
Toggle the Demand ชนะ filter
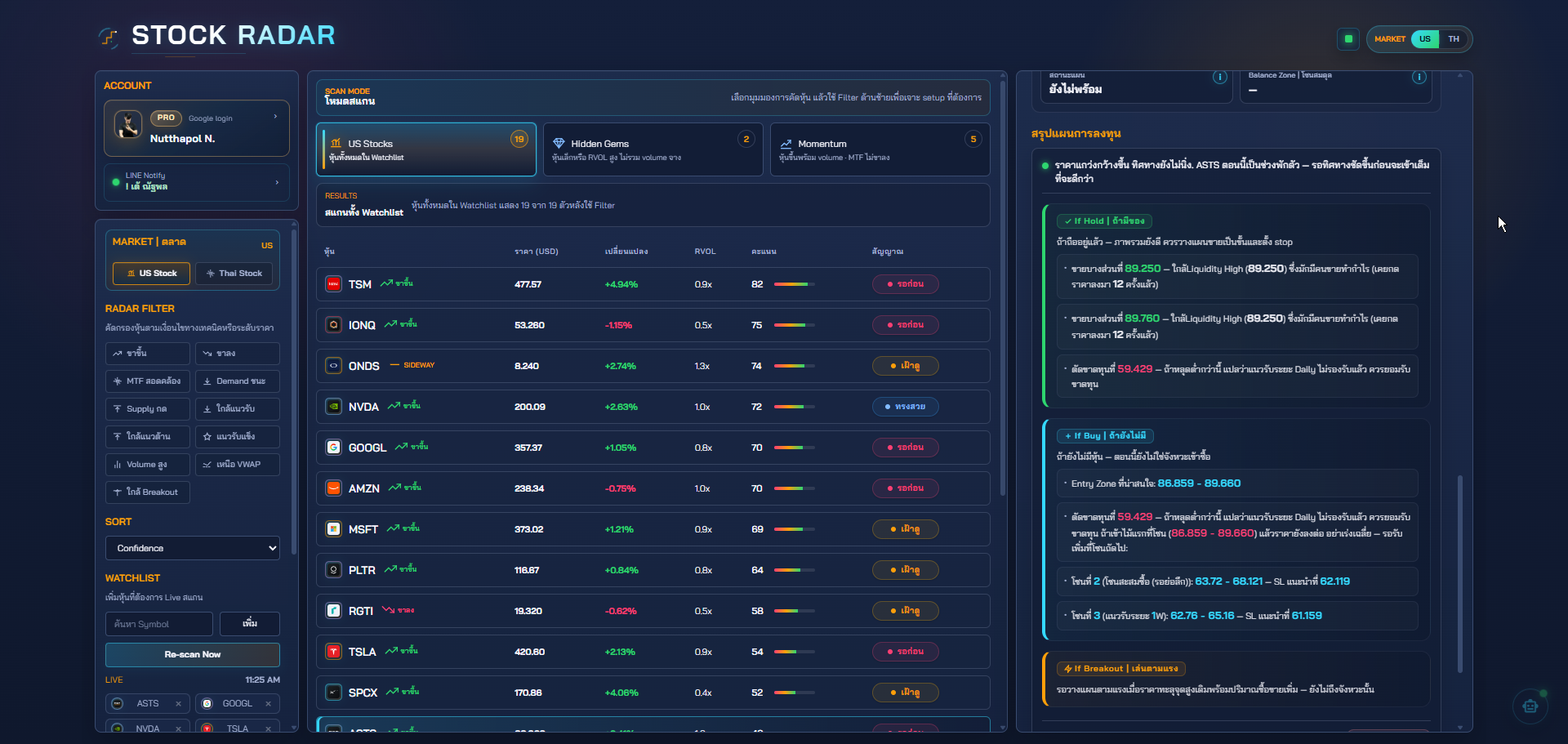[238, 381]
